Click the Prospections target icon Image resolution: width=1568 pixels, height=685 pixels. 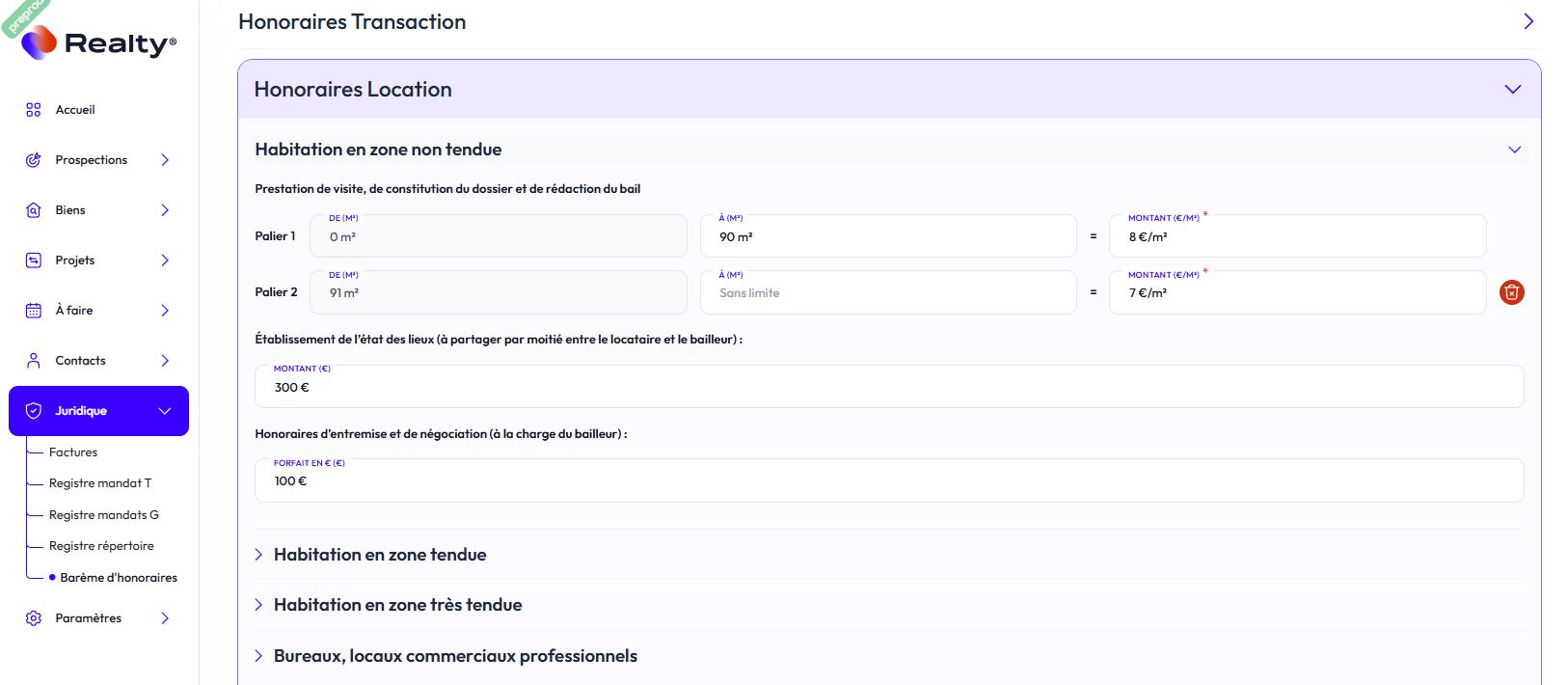[x=34, y=160]
